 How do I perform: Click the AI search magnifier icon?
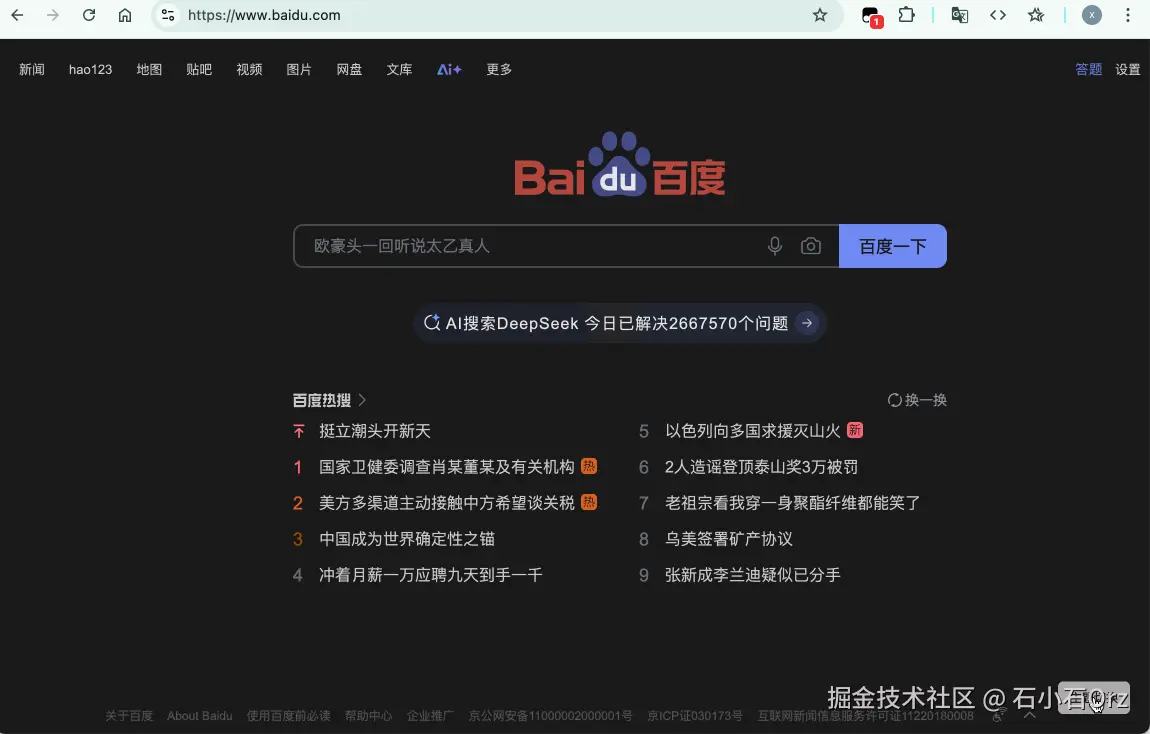(x=432, y=322)
